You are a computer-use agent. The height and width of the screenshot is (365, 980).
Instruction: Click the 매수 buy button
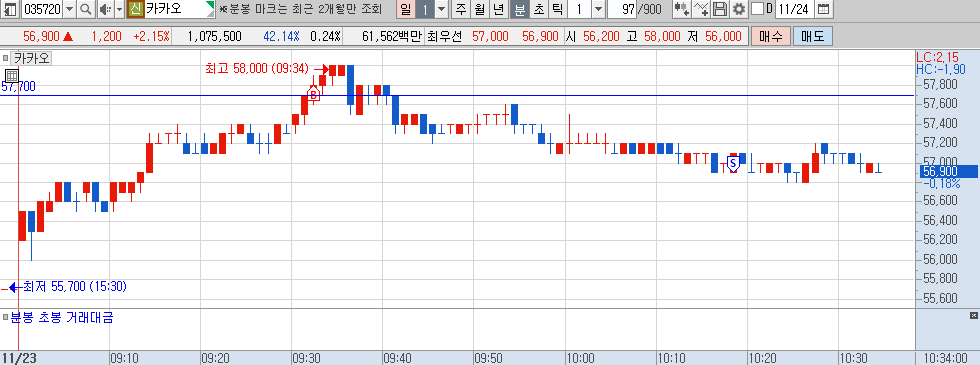click(771, 36)
